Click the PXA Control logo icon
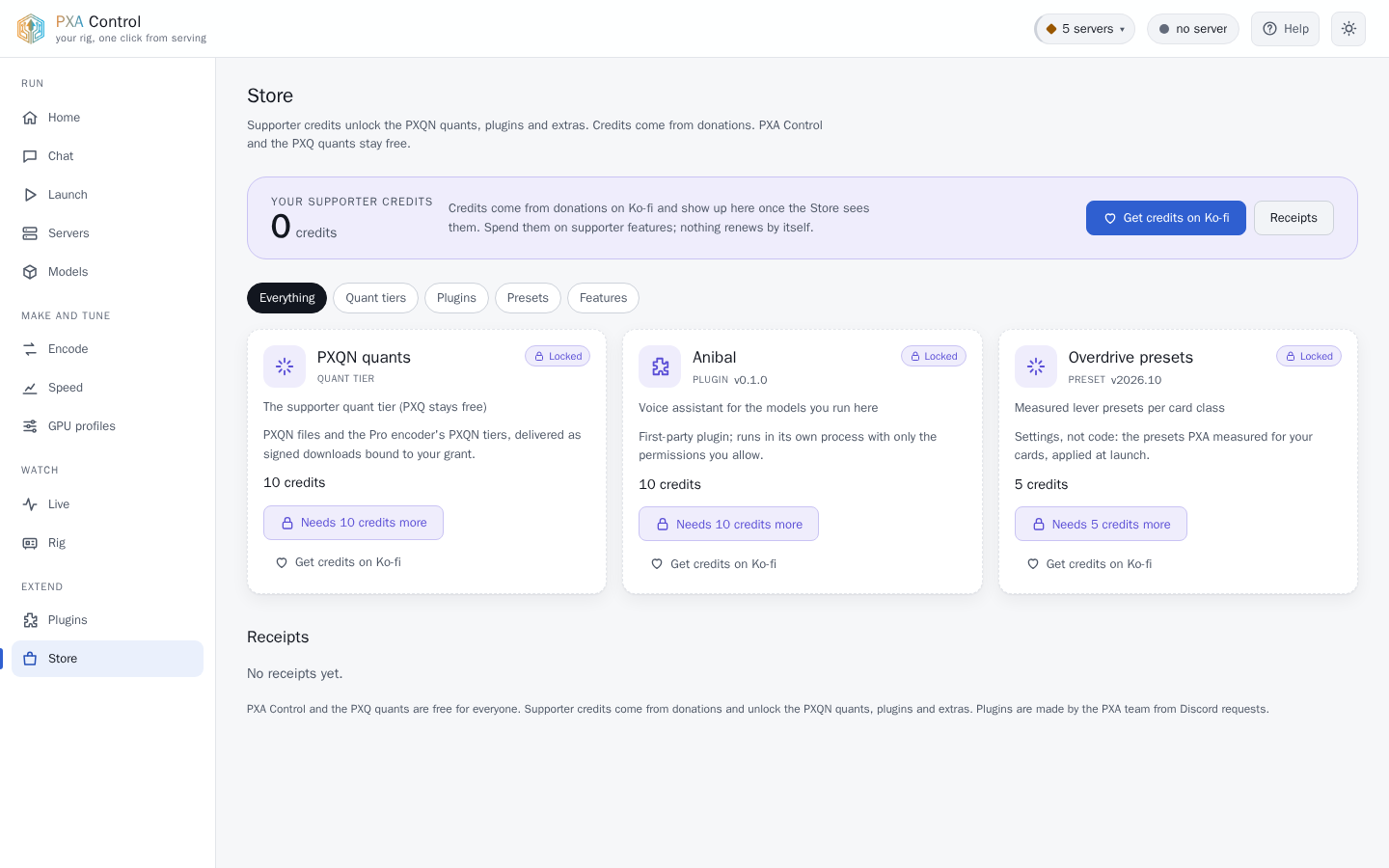Viewport: 1389px width, 868px height. 31,29
